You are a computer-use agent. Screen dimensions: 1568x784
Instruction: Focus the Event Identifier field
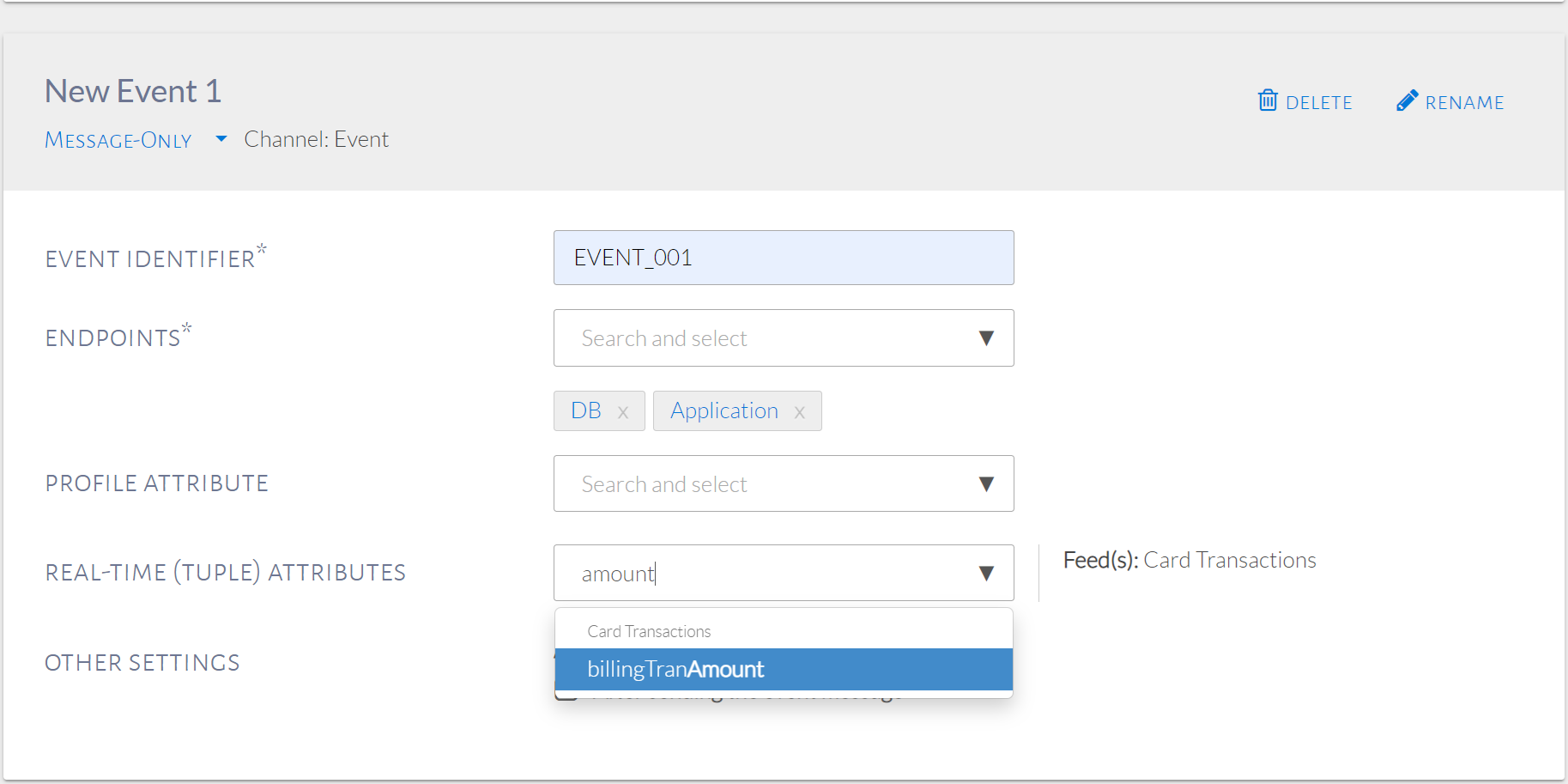[x=783, y=258]
